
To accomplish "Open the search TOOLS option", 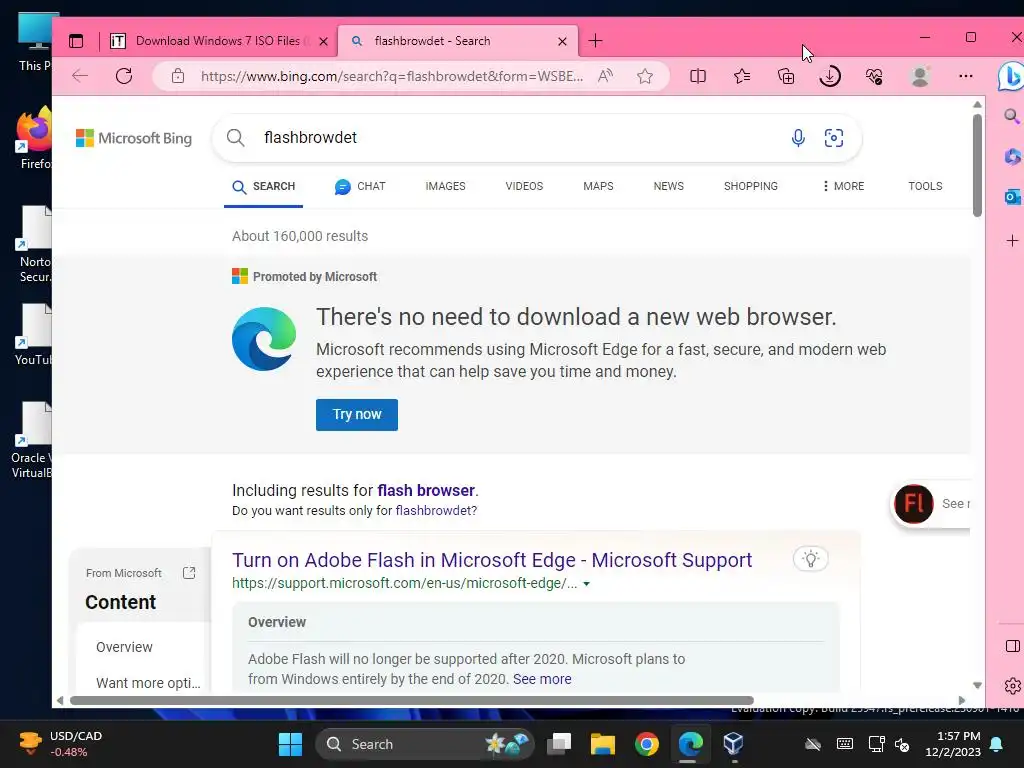I will tap(925, 186).
